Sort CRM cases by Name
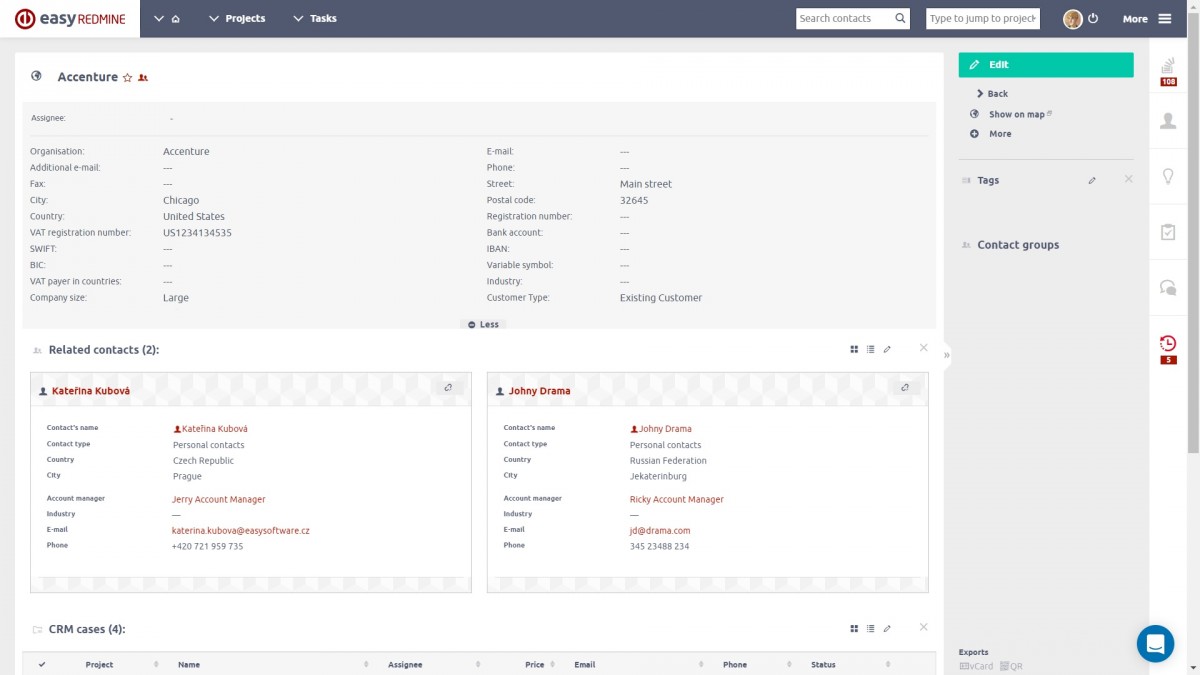Screen dimensions: 1200x675 pyautogui.click(x=189, y=664)
